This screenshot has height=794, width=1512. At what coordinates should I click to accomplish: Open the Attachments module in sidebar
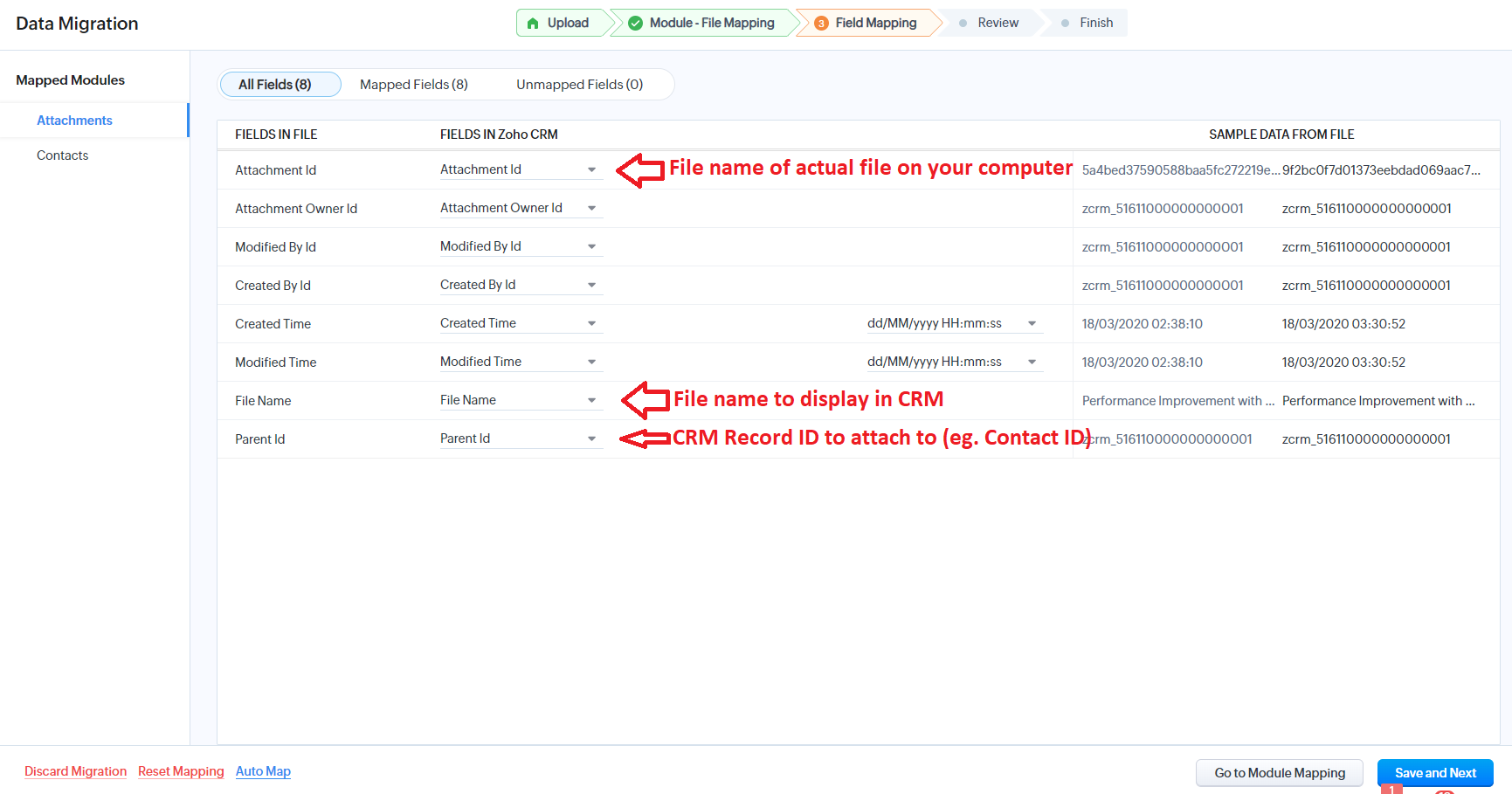point(74,121)
